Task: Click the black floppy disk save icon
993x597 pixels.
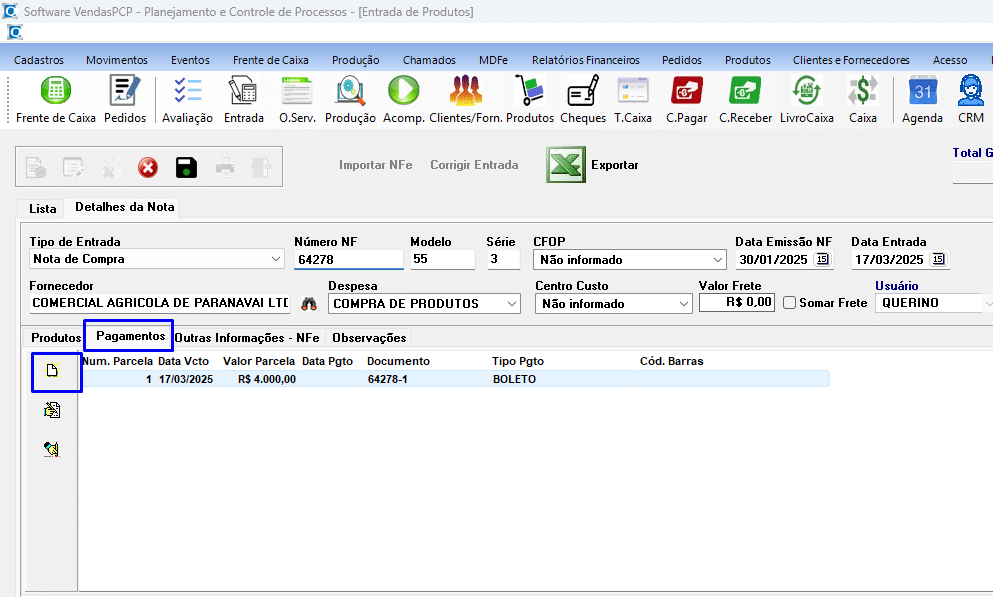Action: (186, 167)
